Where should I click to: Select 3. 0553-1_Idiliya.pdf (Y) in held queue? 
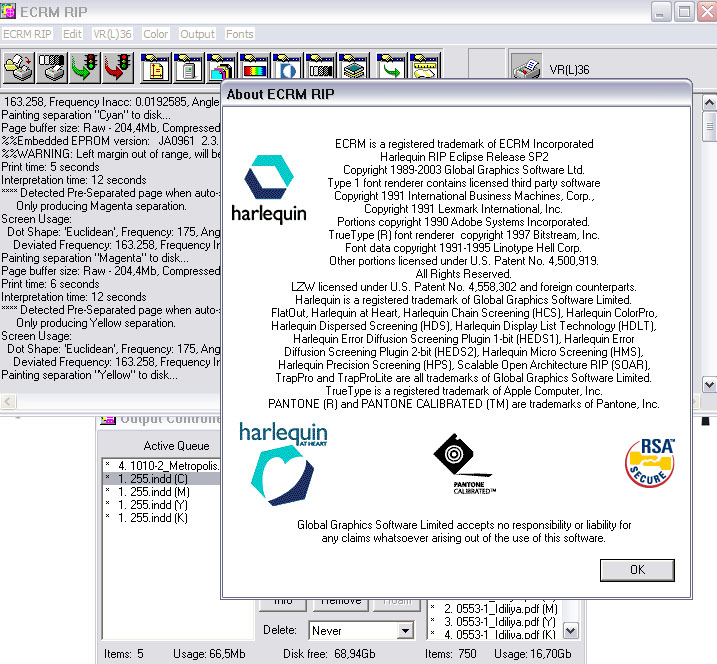point(495,622)
